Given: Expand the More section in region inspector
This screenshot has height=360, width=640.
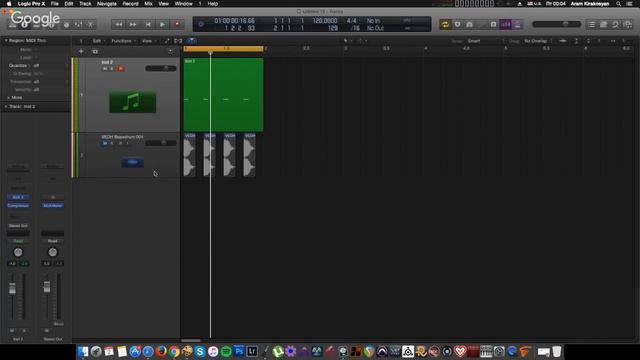Looking at the screenshot, I should (9, 98).
